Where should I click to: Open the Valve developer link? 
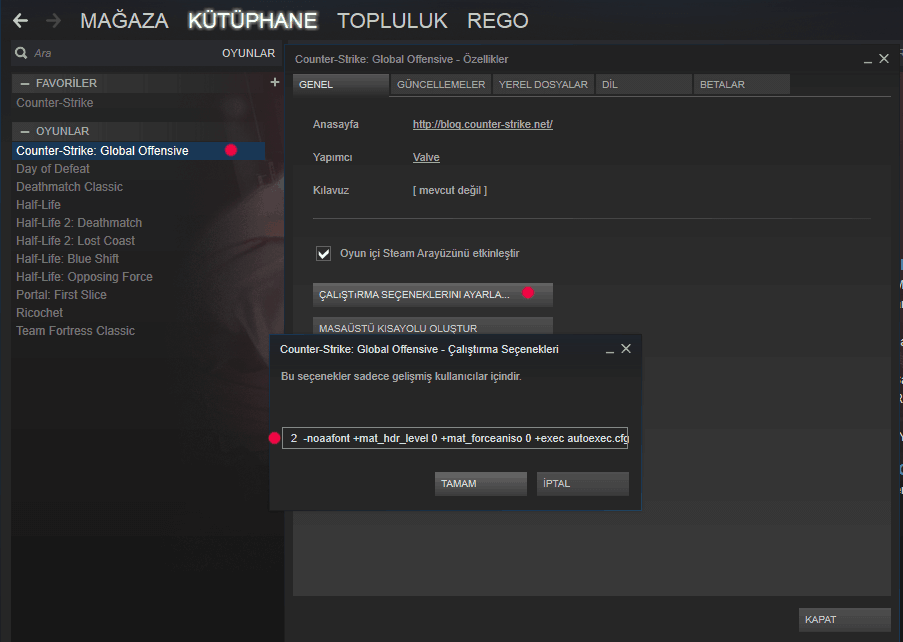[426, 157]
